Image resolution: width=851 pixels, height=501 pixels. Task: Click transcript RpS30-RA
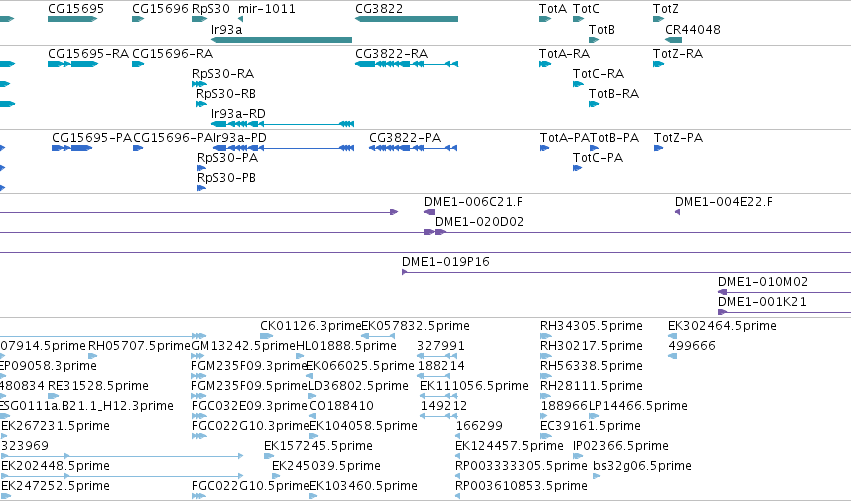(x=223, y=73)
